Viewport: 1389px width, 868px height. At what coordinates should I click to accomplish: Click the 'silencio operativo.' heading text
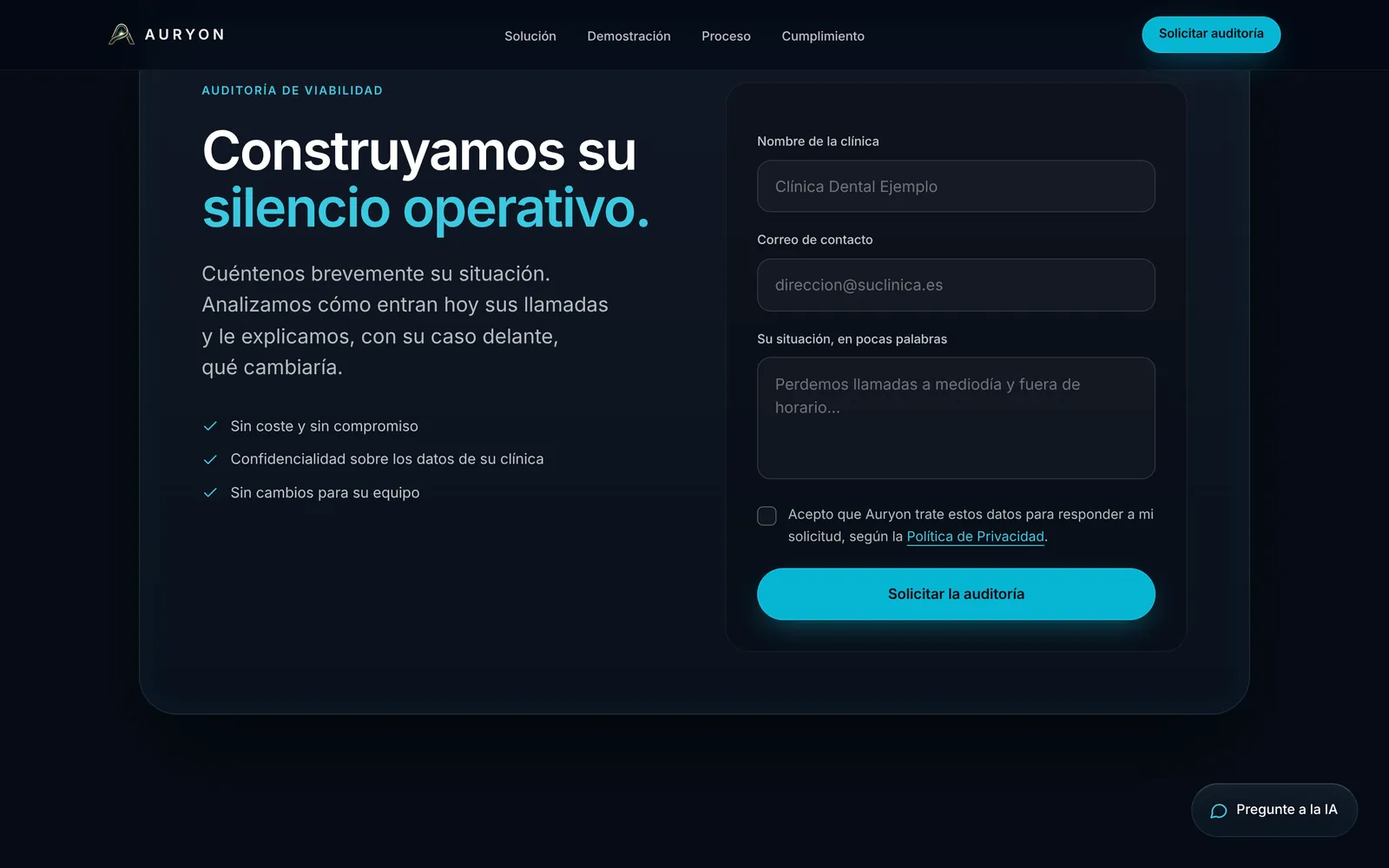(x=425, y=208)
